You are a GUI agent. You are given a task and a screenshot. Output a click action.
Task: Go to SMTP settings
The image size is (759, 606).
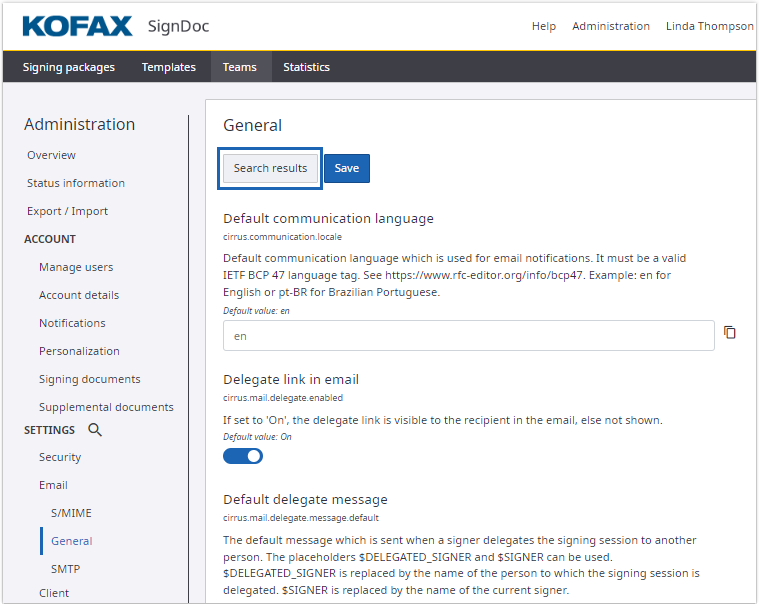pos(65,569)
